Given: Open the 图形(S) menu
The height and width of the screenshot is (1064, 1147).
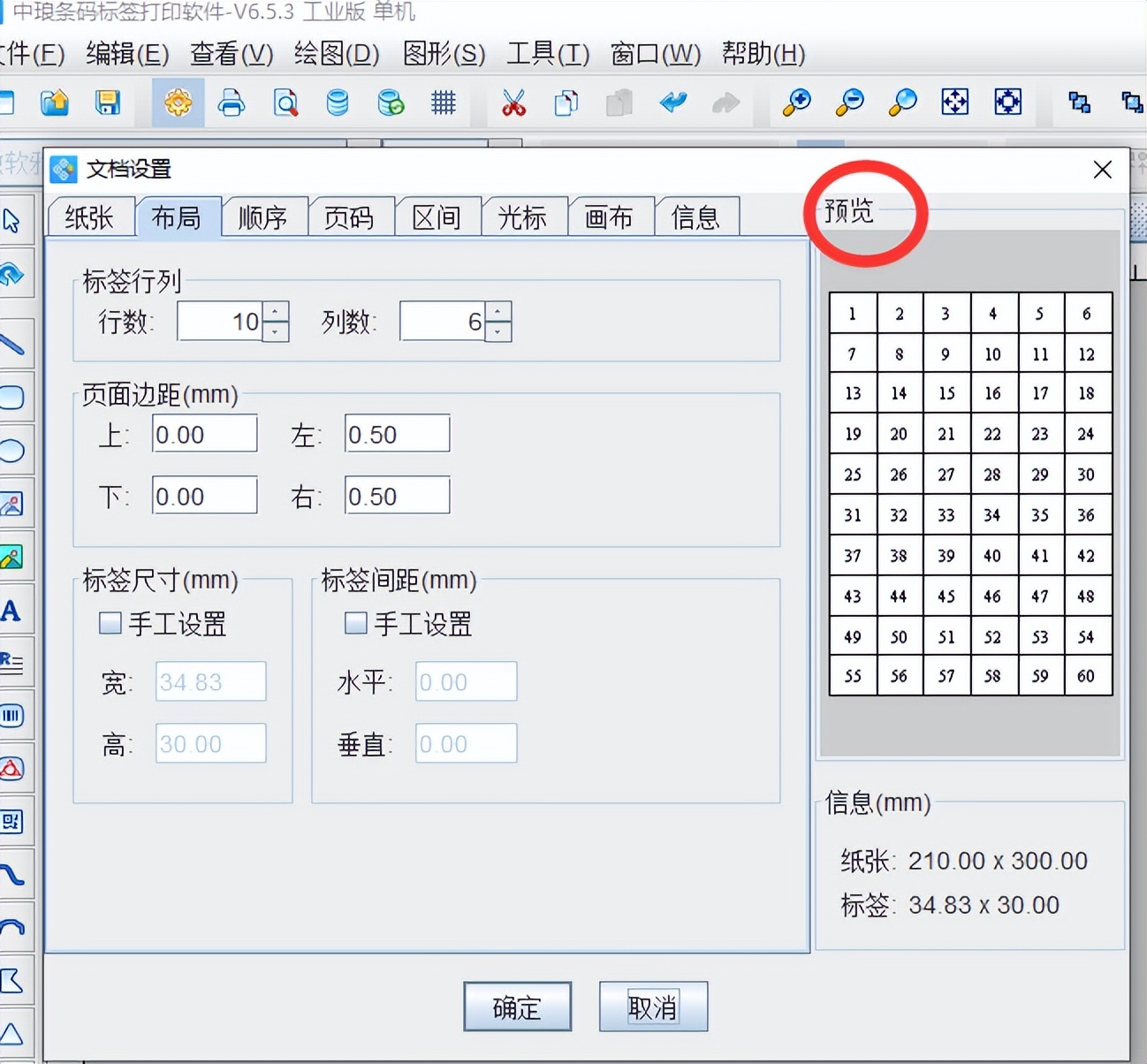Looking at the screenshot, I should [x=444, y=54].
